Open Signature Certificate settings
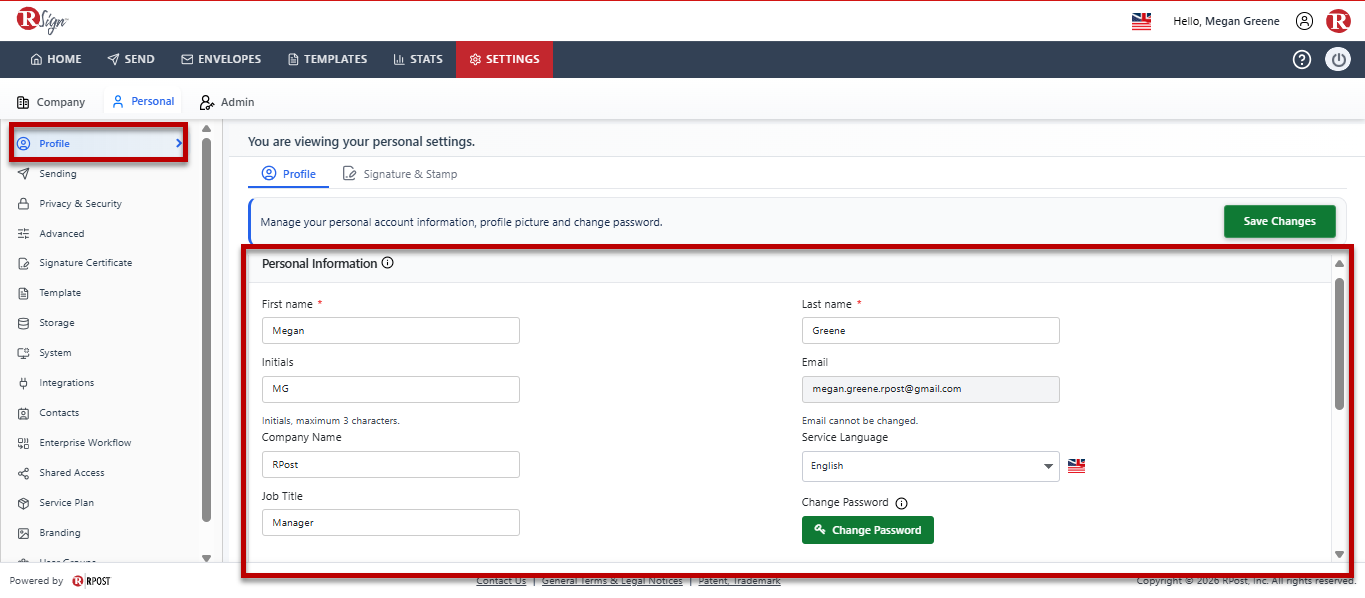The height and width of the screenshot is (598, 1365). (x=85, y=263)
